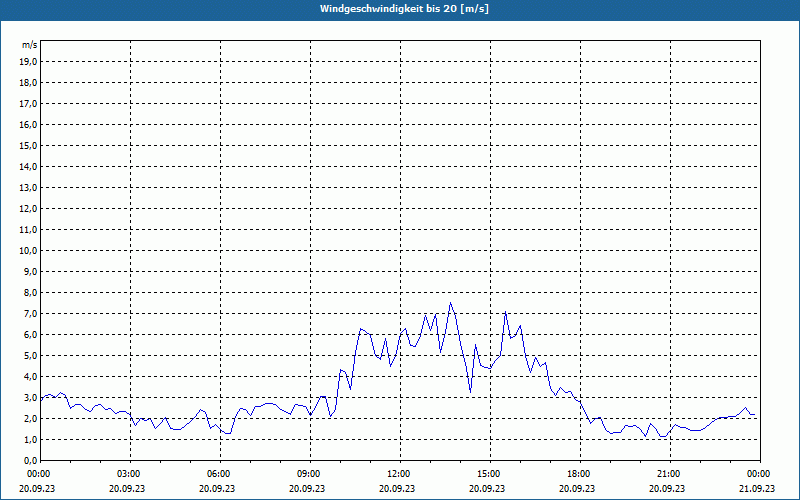Select the 12,0 y-axis tick label

click(x=29, y=208)
